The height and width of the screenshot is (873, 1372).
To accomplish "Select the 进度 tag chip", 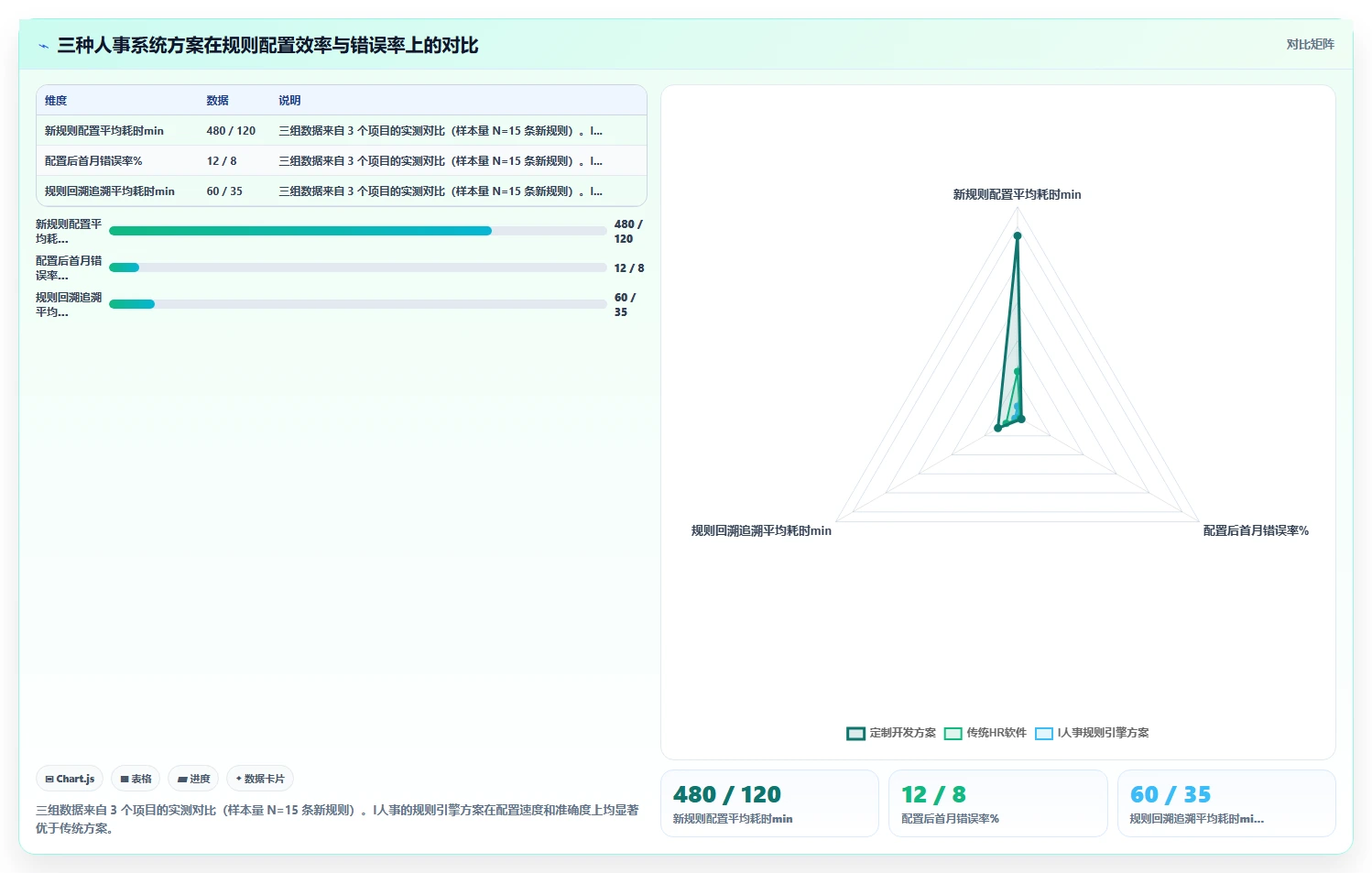I will click(x=193, y=779).
